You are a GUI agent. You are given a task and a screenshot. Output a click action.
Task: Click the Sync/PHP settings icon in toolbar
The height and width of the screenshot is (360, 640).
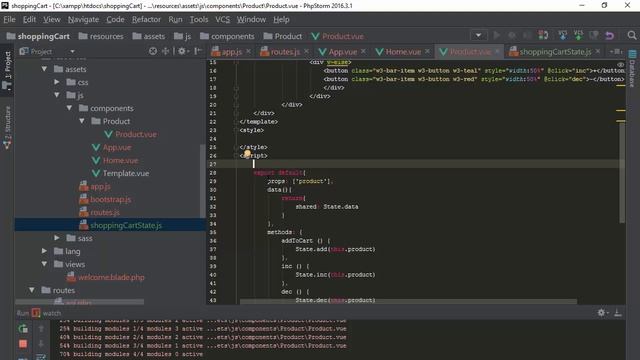coord(543,36)
